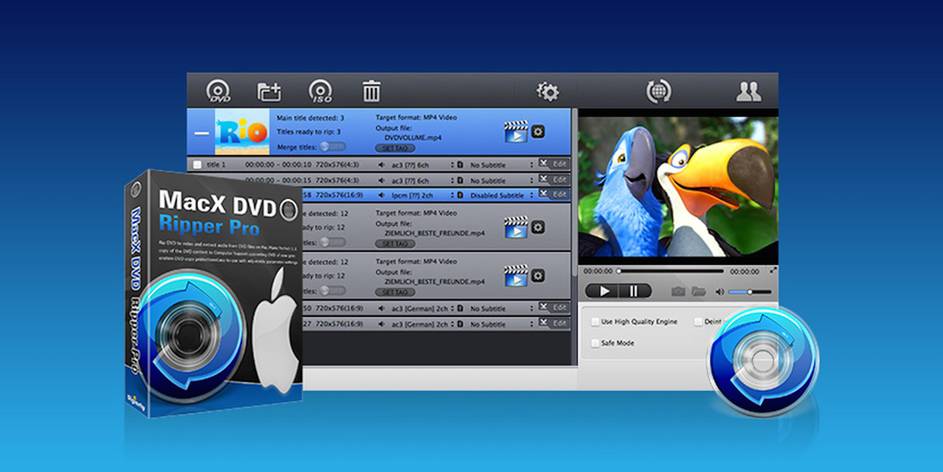The height and width of the screenshot is (472, 943).
Task: Enable the Safe Mode checkbox
Action: tap(595, 343)
